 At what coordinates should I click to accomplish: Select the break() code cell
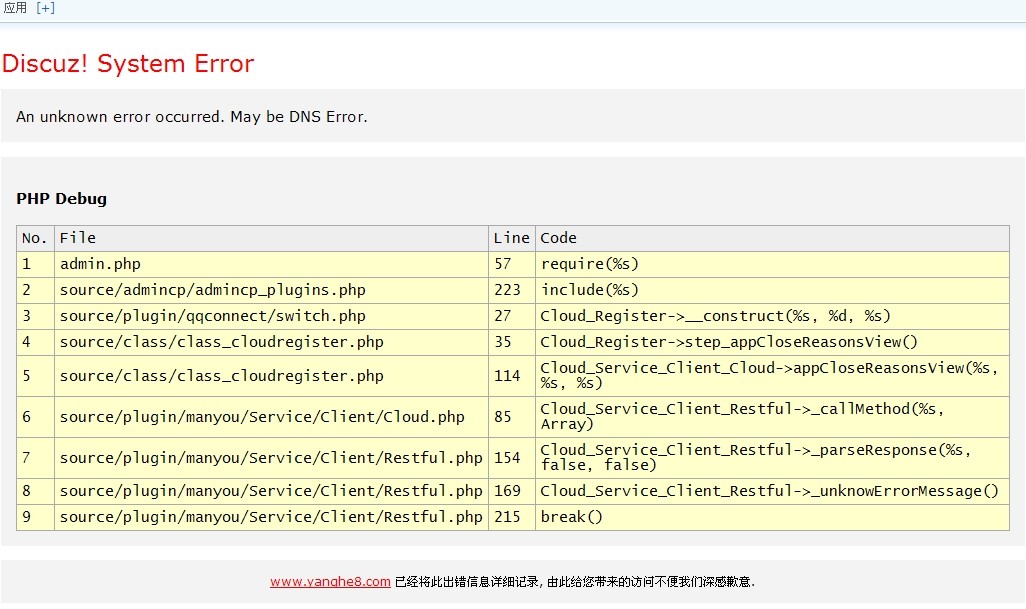772,517
